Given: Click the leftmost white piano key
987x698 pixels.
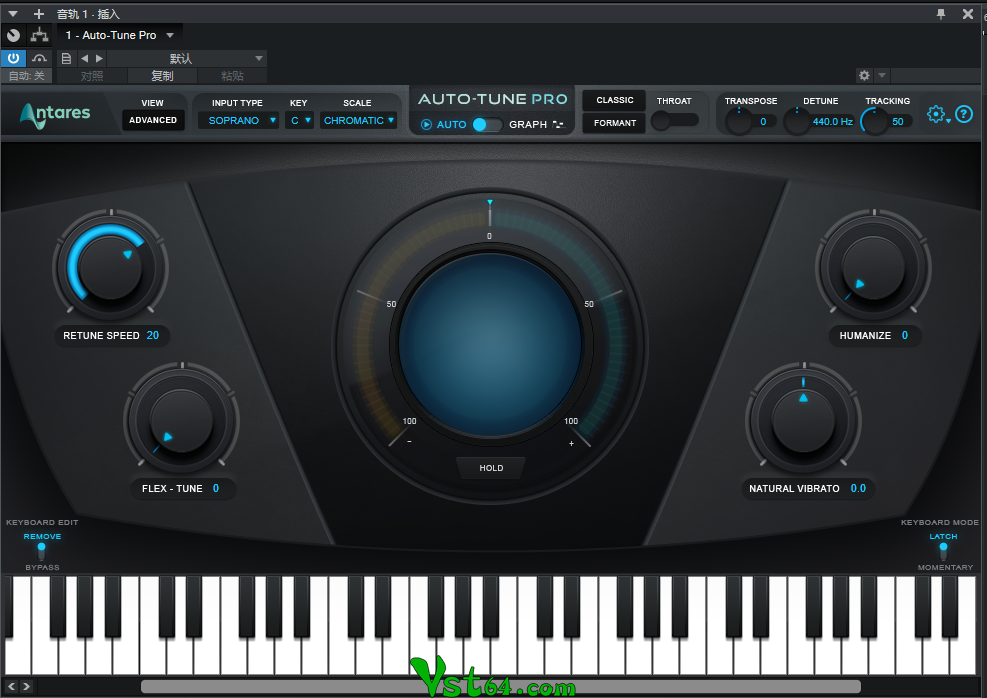Looking at the screenshot, I should (x=17, y=655).
